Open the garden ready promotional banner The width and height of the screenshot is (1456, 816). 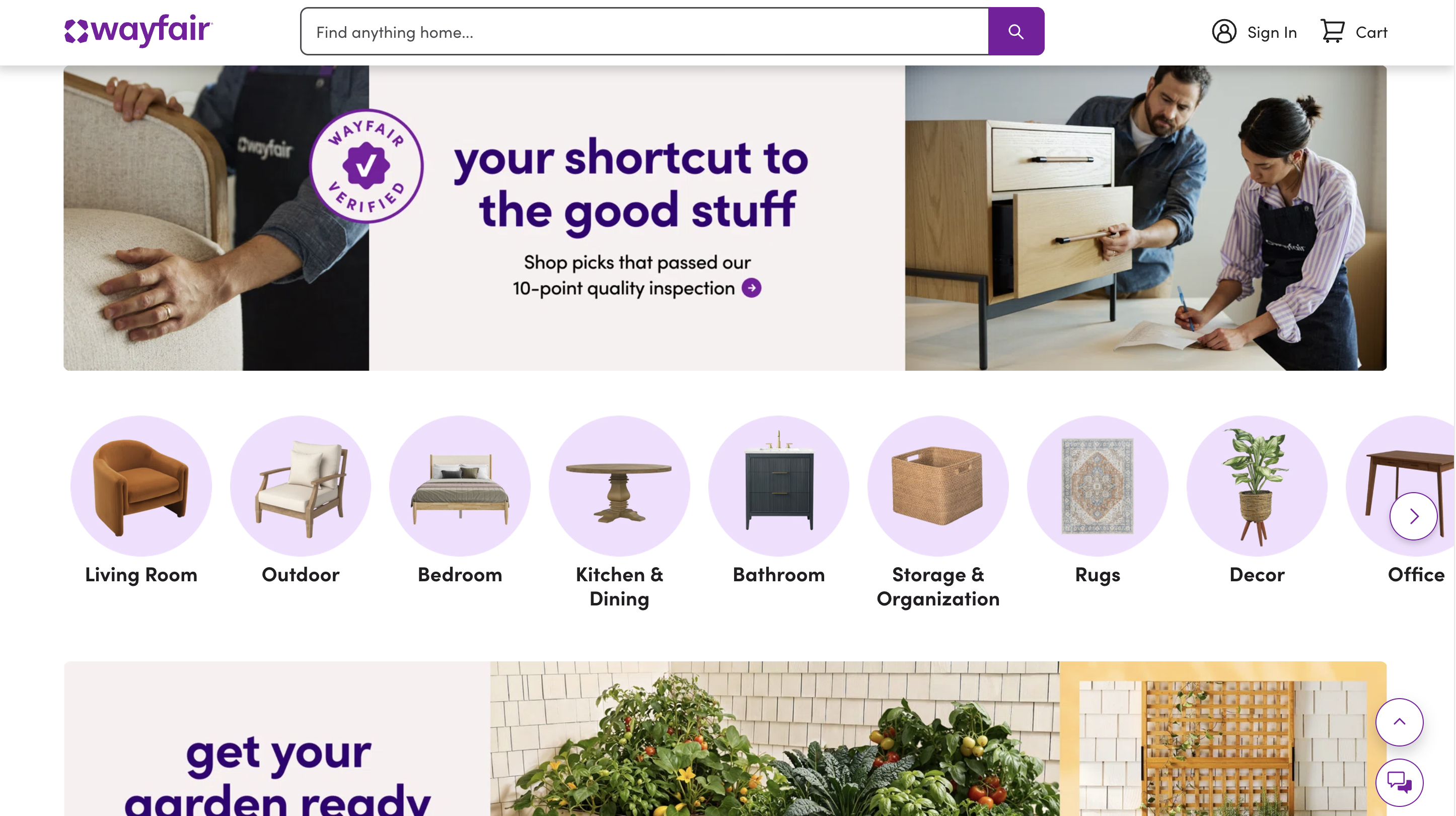(x=725, y=738)
